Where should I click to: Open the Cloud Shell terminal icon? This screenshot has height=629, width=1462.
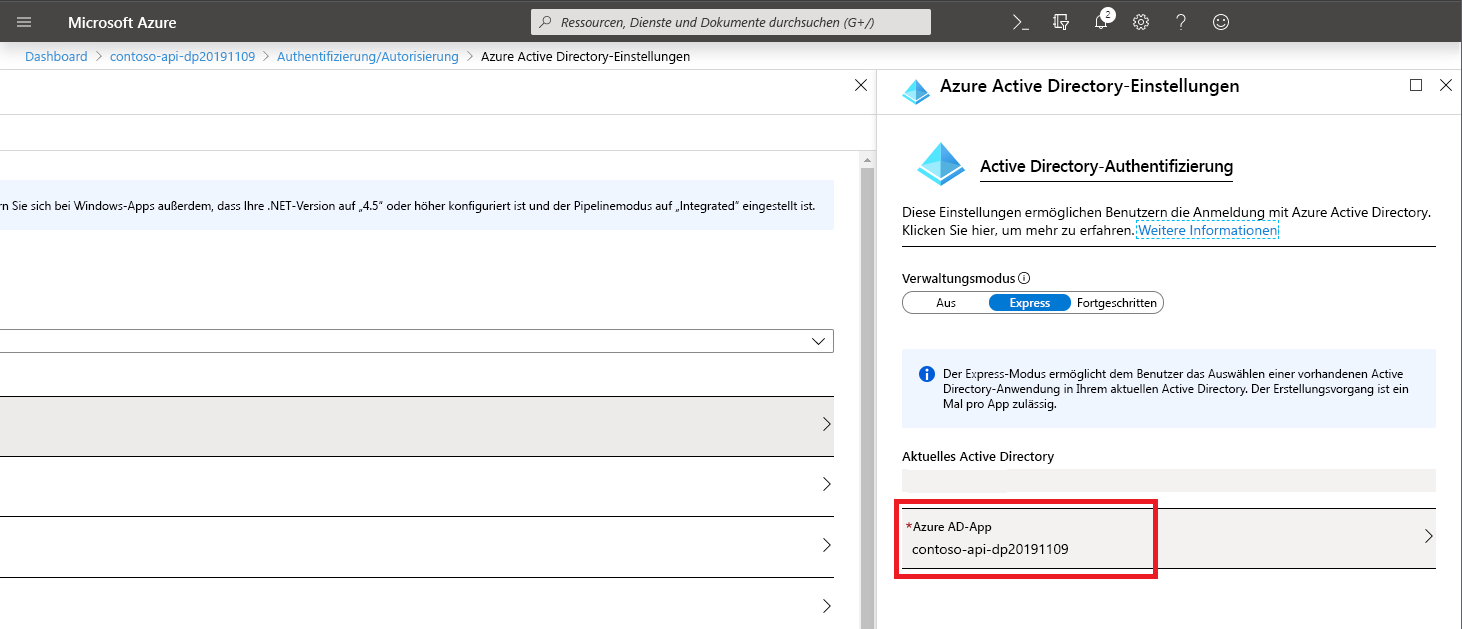pyautogui.click(x=1020, y=21)
